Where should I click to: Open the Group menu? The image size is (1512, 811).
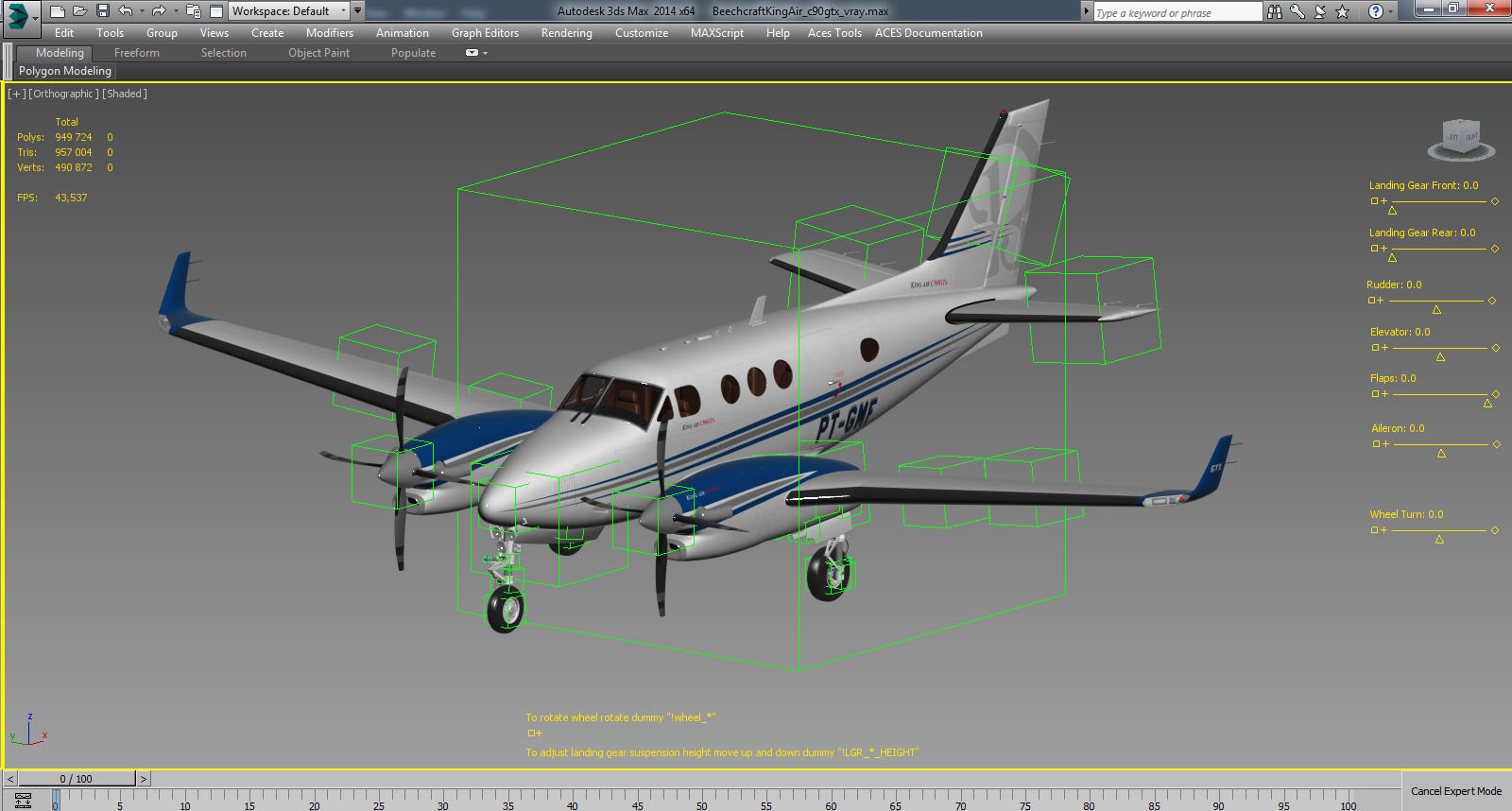(x=162, y=33)
